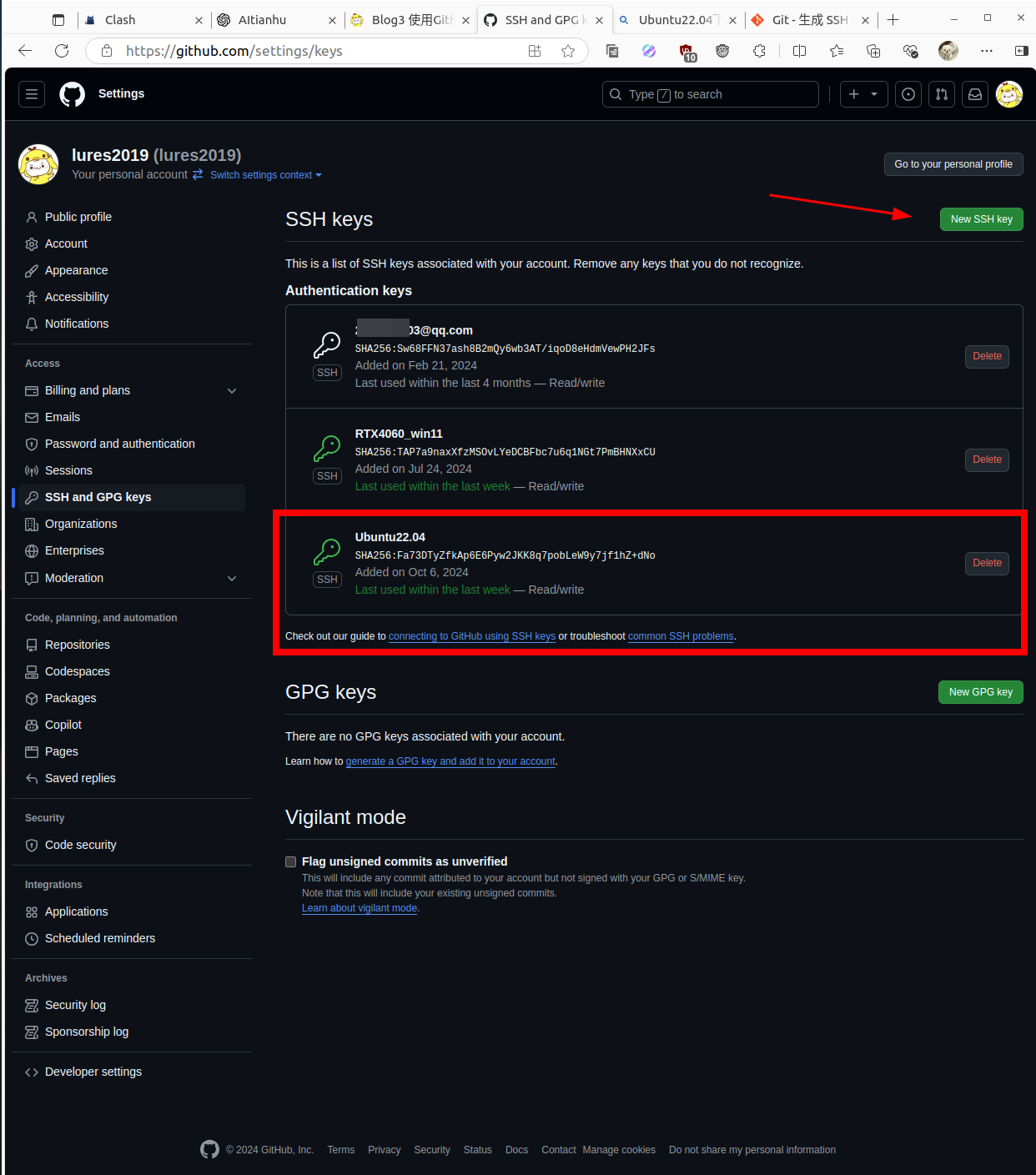Refresh the browser page
Viewport: 1036px width, 1175px height.
(62, 51)
